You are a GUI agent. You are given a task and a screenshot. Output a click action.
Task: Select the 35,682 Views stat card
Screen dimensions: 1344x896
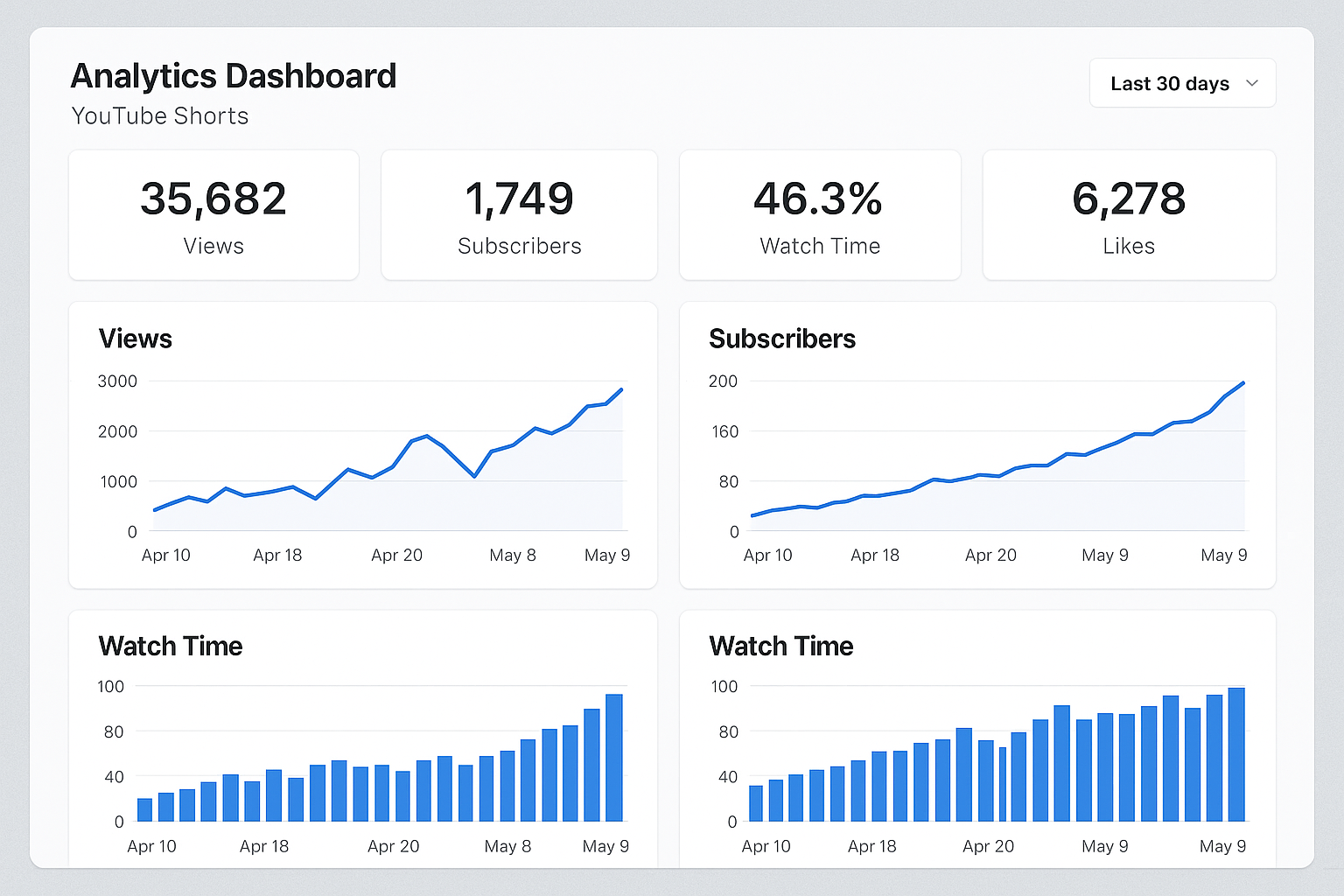213,215
